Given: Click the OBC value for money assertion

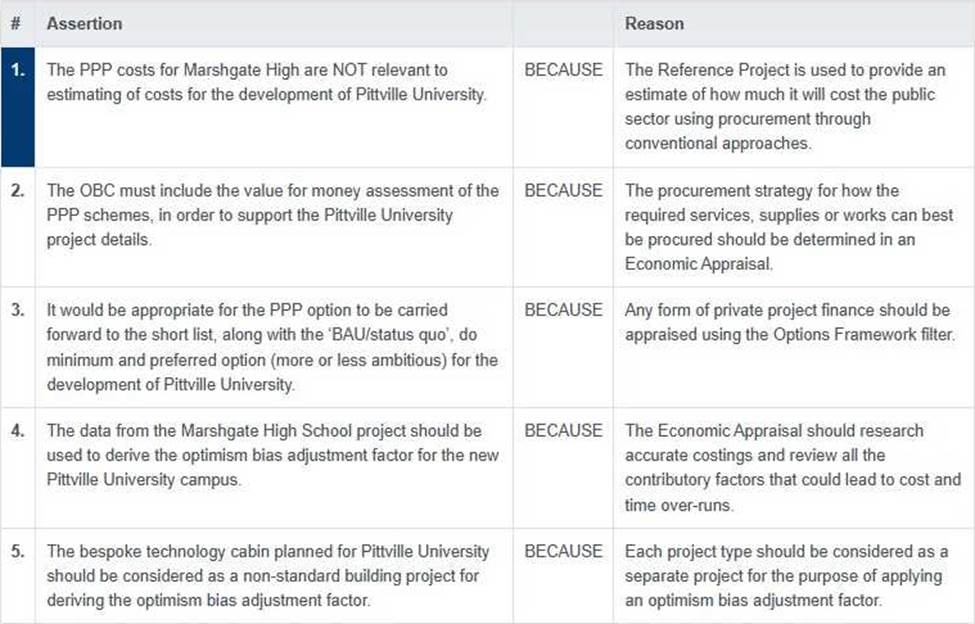Looking at the screenshot, I should pos(272,215).
